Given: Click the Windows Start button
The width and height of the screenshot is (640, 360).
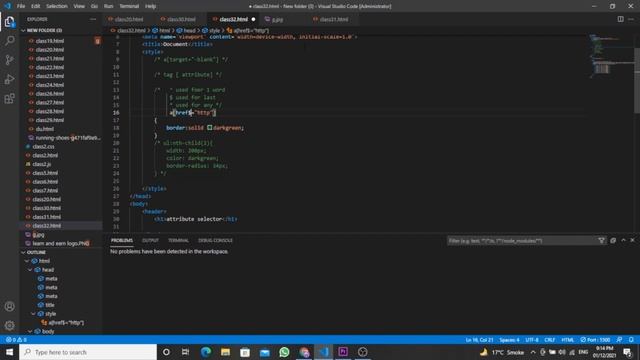Looking at the screenshot, I should [x=9, y=352].
